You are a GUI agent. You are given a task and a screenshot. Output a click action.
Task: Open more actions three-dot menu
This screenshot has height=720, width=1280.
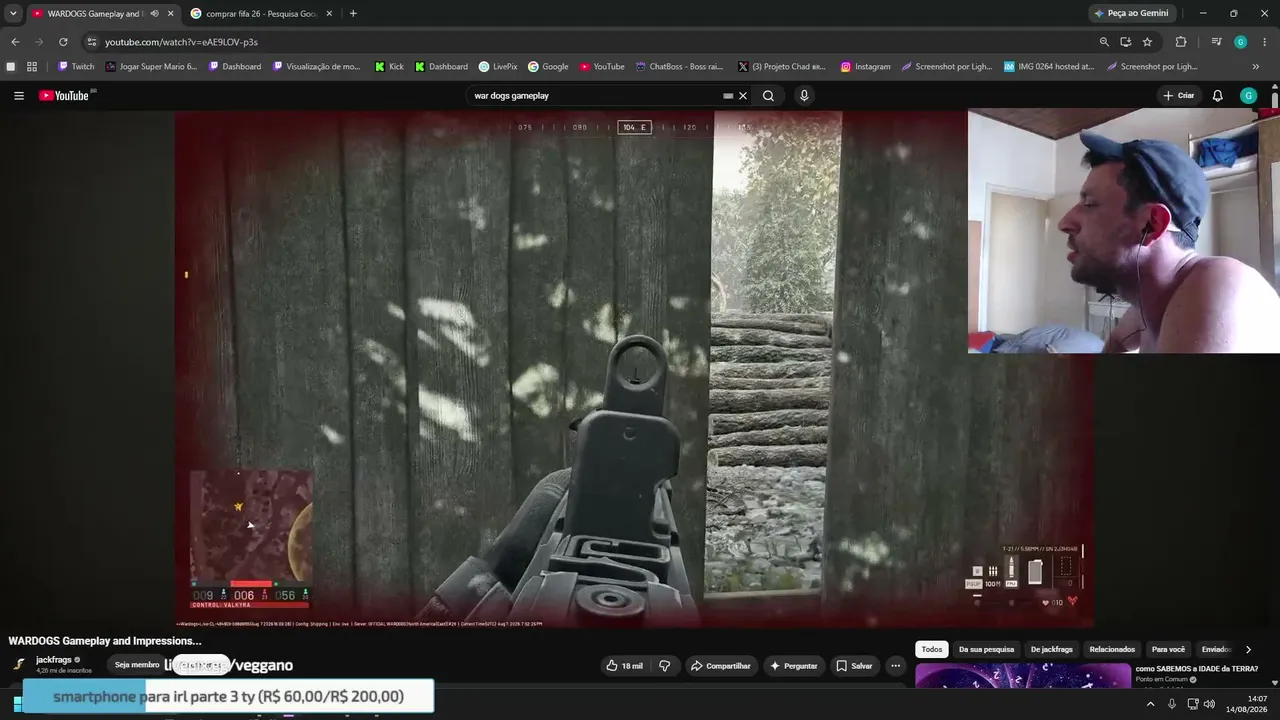tap(896, 666)
